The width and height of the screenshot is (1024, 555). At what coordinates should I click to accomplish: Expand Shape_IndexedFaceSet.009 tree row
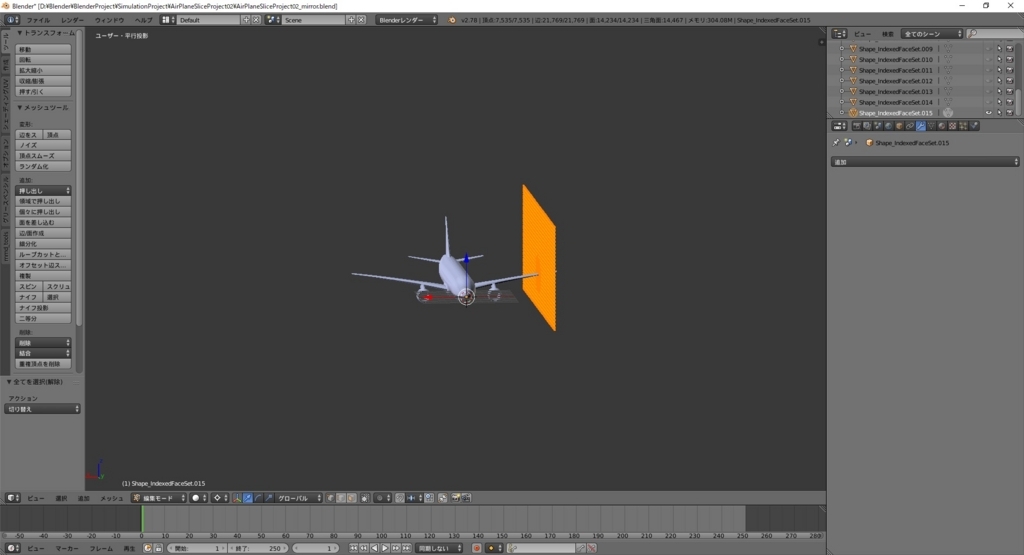point(842,49)
